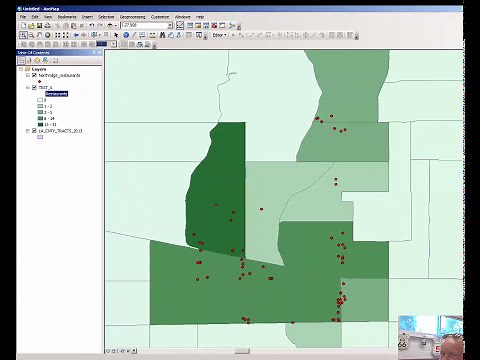Collapse TEST_5 layer legend
480x360 pixels.
click(28, 88)
